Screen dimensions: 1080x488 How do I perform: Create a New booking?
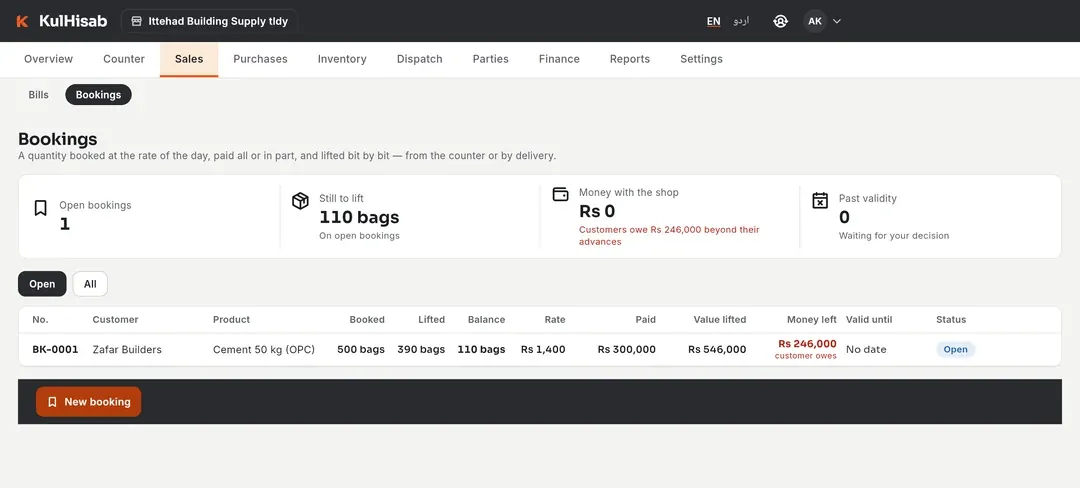point(89,402)
